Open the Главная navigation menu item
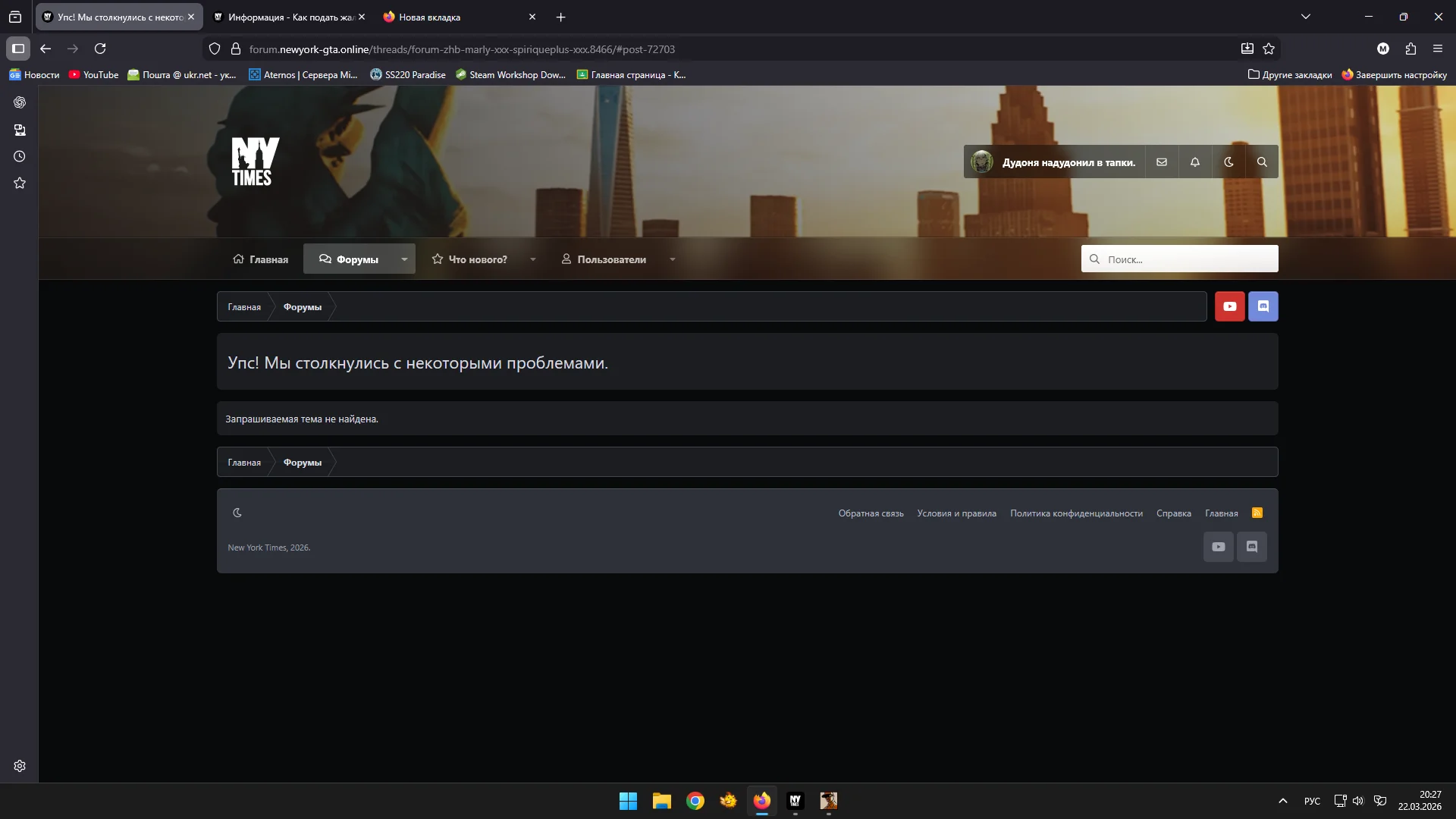This screenshot has width=1456, height=819. (260, 259)
